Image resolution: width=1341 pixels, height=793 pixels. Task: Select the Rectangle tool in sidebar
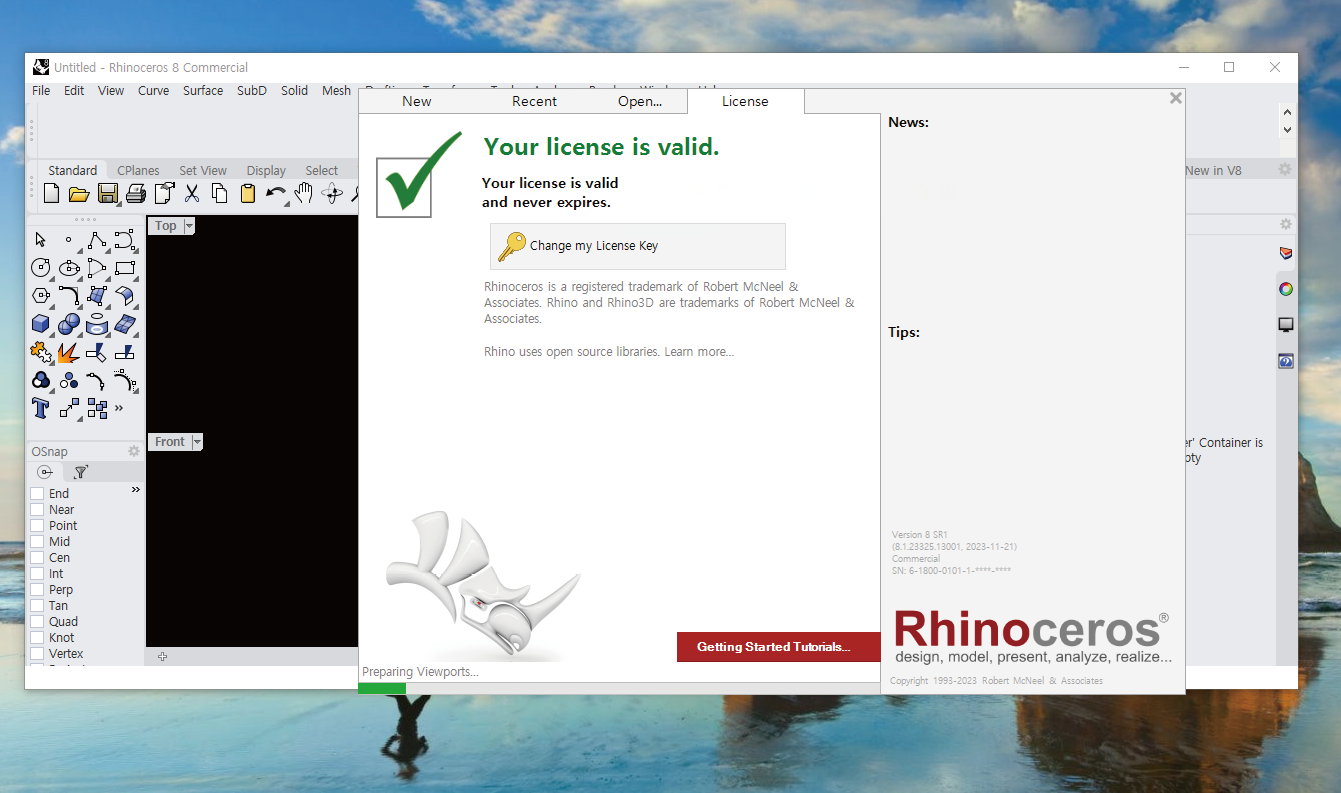pyautogui.click(x=125, y=268)
